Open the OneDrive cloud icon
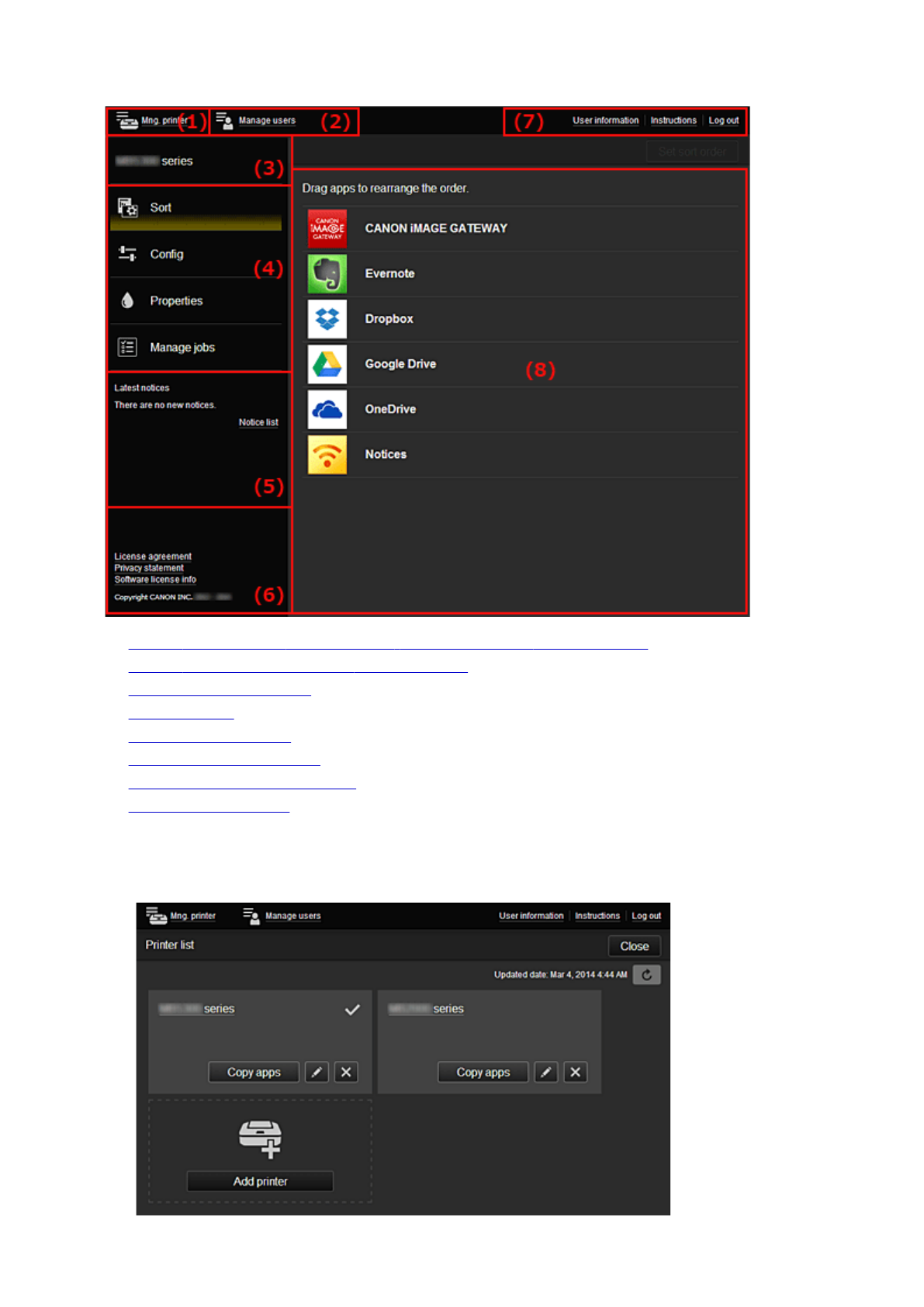 pos(327,409)
